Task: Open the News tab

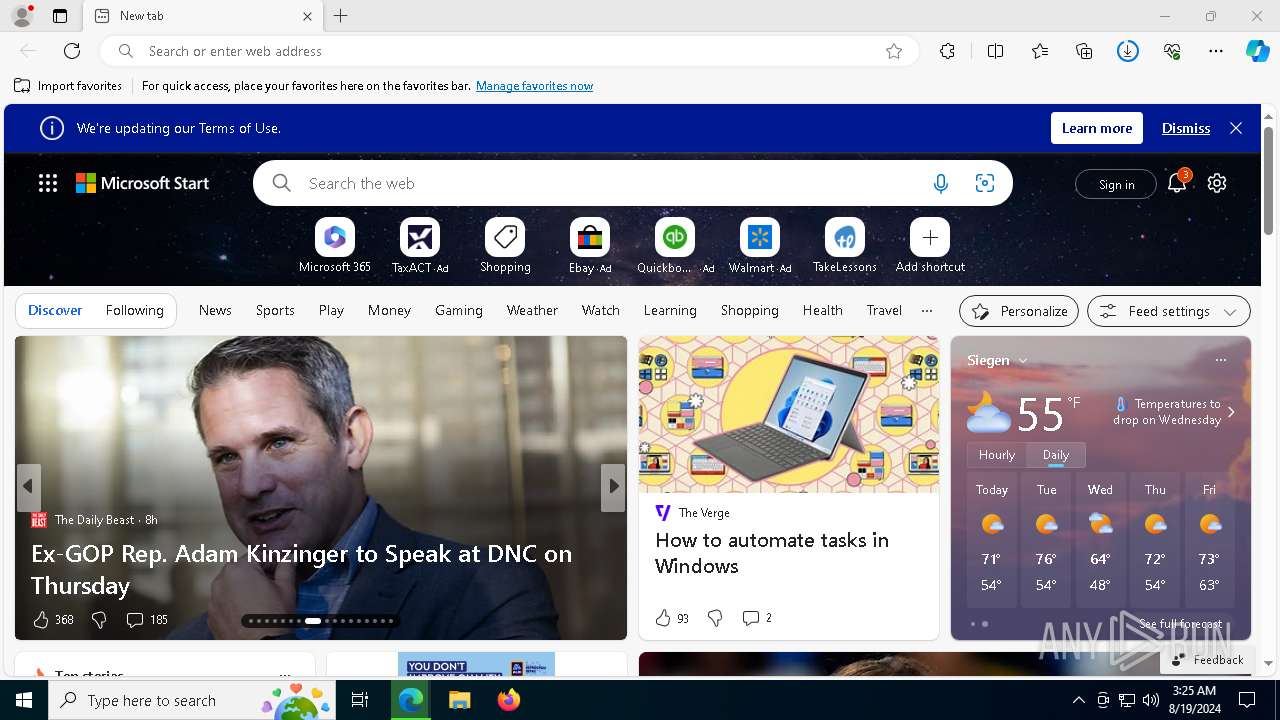Action: (215, 311)
